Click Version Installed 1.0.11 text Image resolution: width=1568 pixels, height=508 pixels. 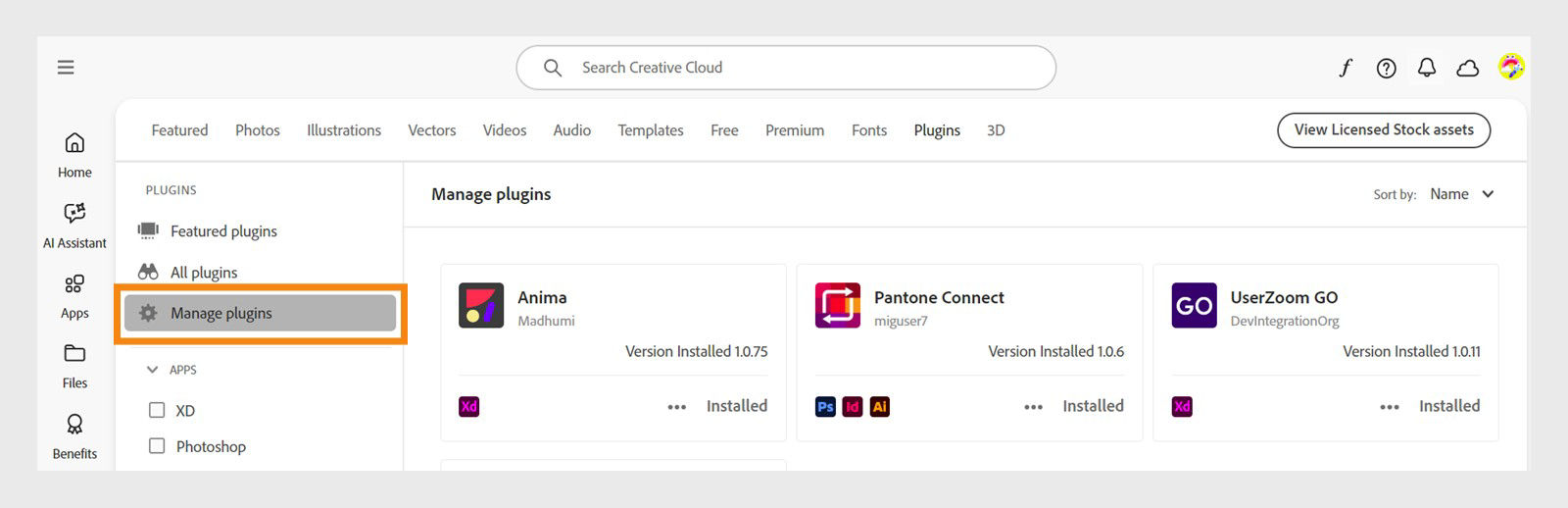pyautogui.click(x=1411, y=351)
